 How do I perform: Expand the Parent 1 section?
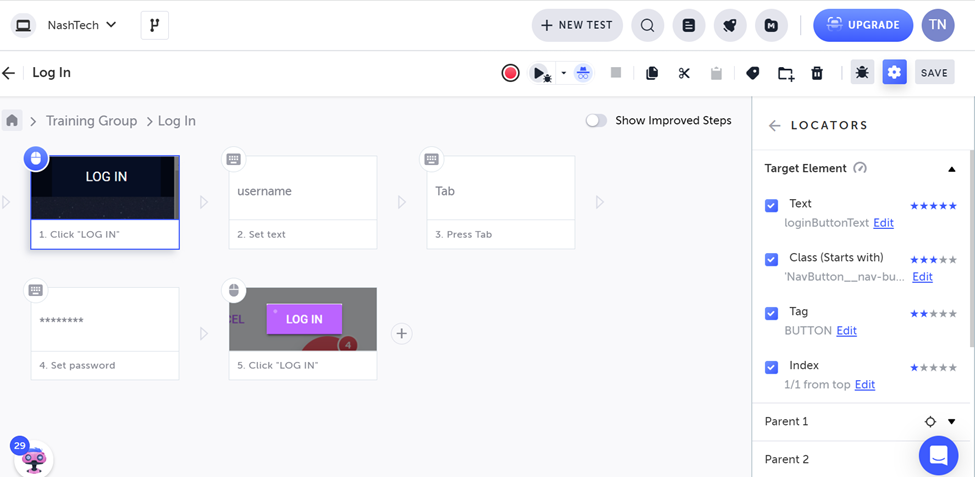point(951,422)
